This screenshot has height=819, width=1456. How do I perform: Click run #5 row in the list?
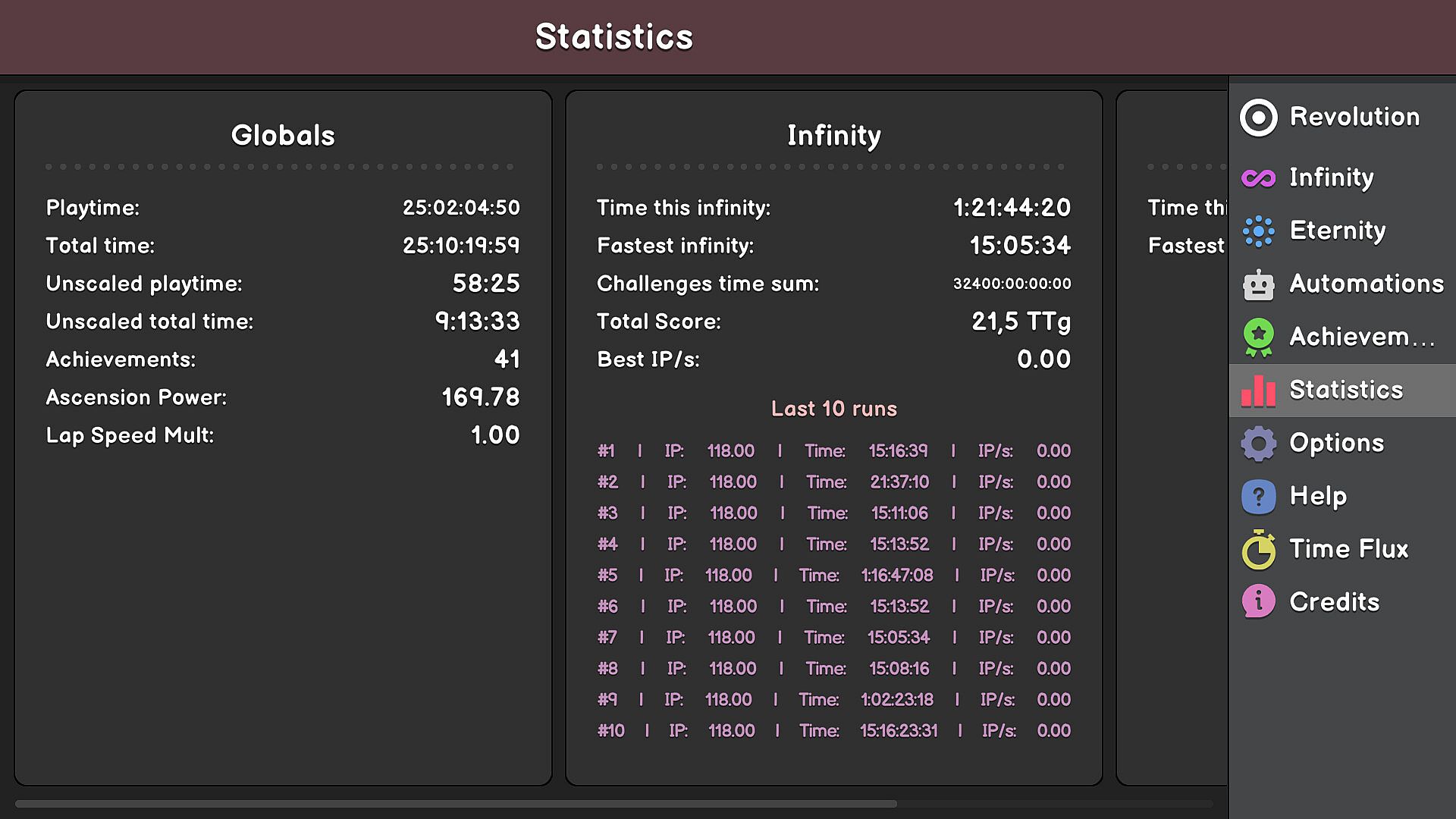click(x=833, y=576)
